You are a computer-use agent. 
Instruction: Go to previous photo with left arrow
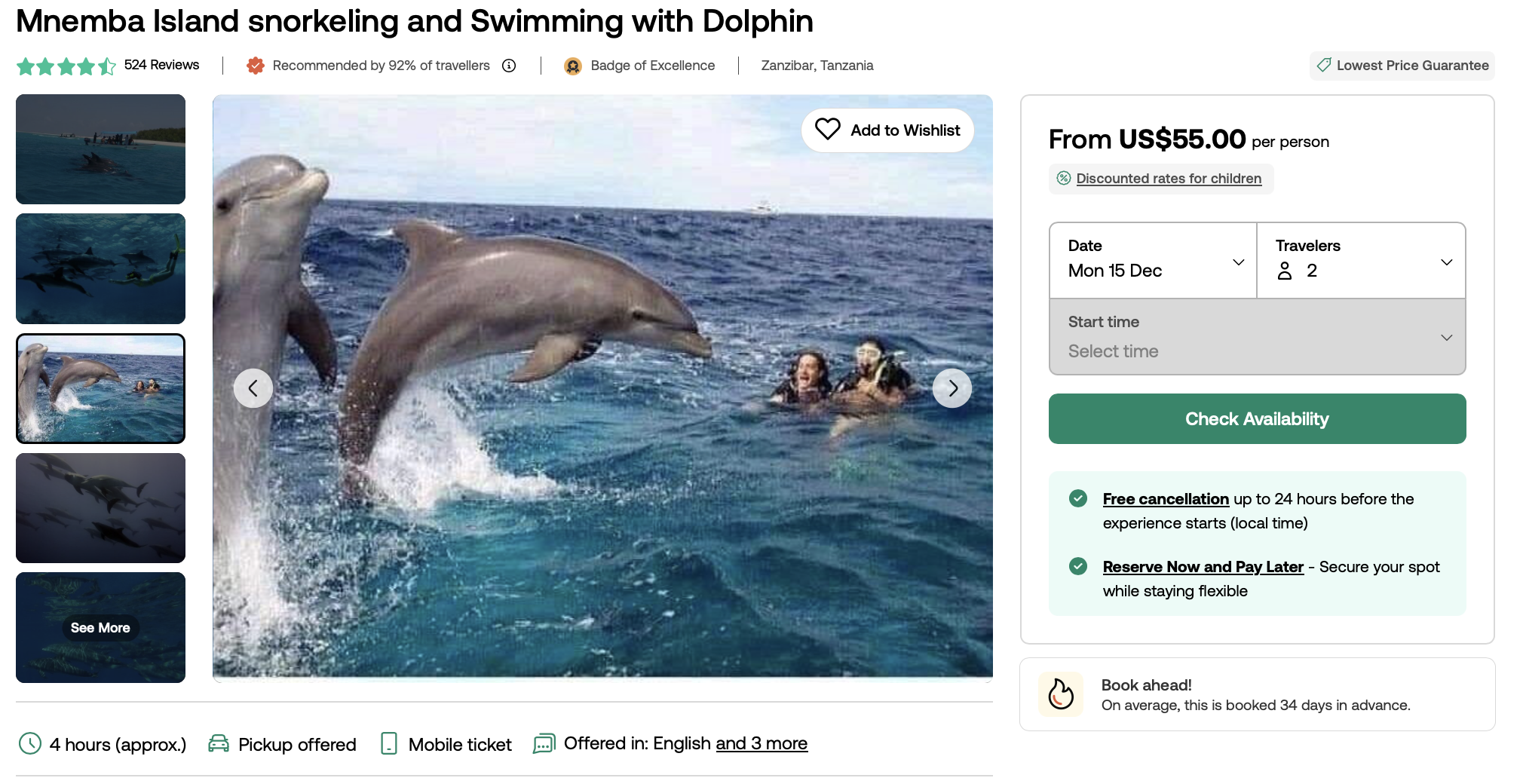(253, 388)
